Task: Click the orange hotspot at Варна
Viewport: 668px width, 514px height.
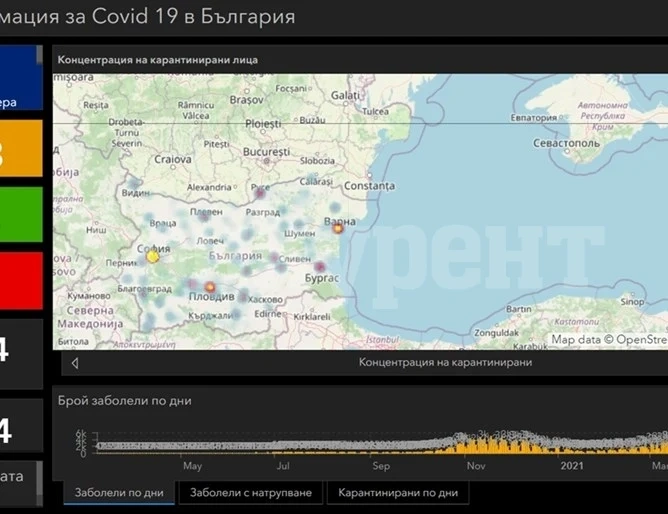Action: tap(338, 229)
